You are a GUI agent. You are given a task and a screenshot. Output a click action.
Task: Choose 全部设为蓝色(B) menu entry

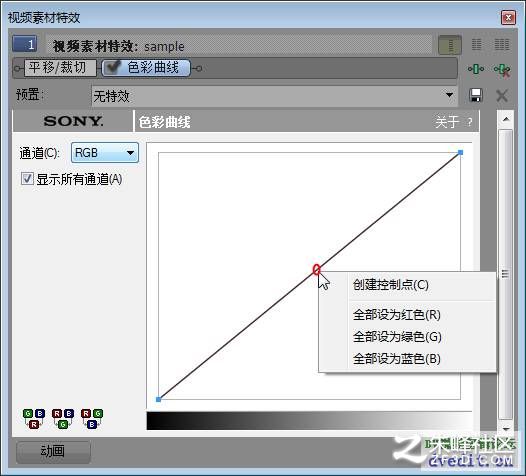[397, 359]
